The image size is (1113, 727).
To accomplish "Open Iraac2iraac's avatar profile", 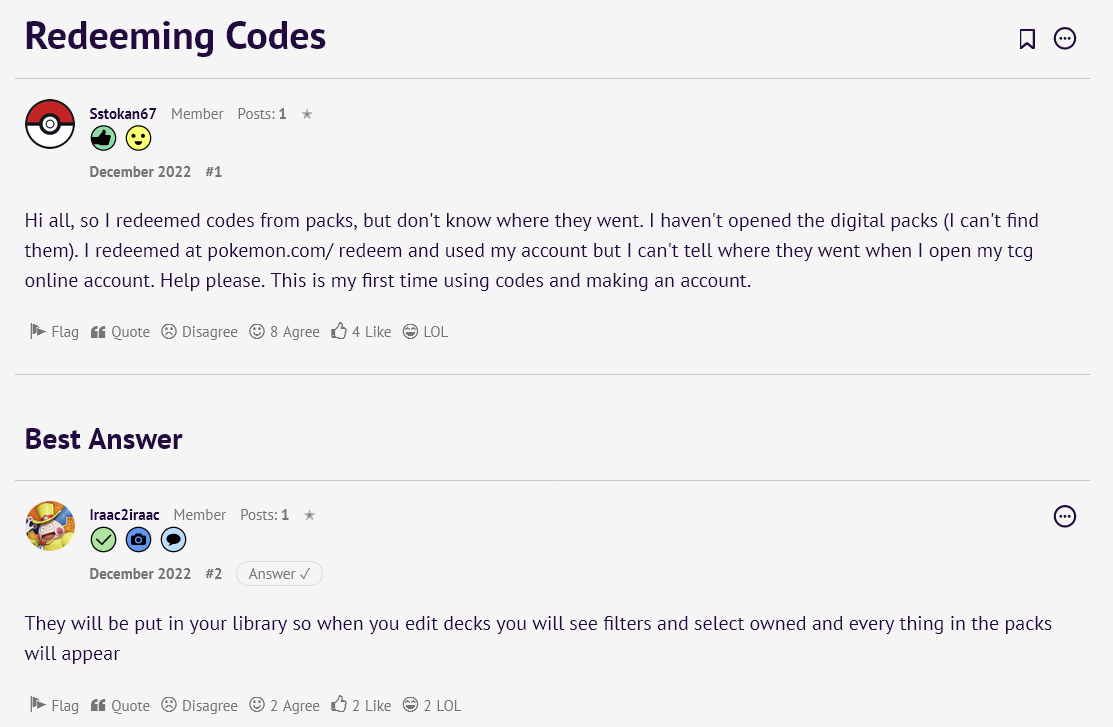I will [50, 526].
